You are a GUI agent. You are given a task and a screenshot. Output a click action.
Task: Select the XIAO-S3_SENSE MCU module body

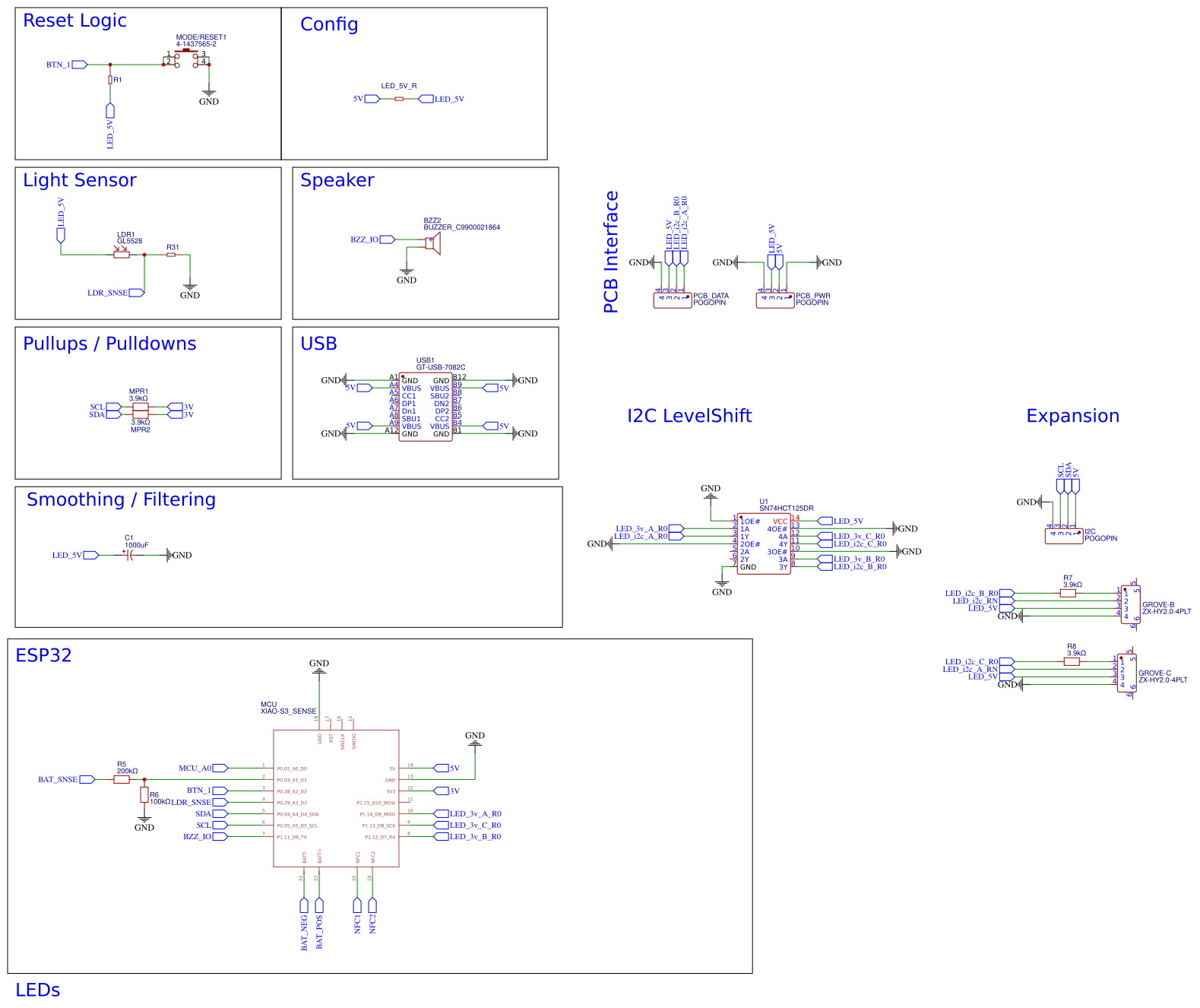click(x=336, y=798)
